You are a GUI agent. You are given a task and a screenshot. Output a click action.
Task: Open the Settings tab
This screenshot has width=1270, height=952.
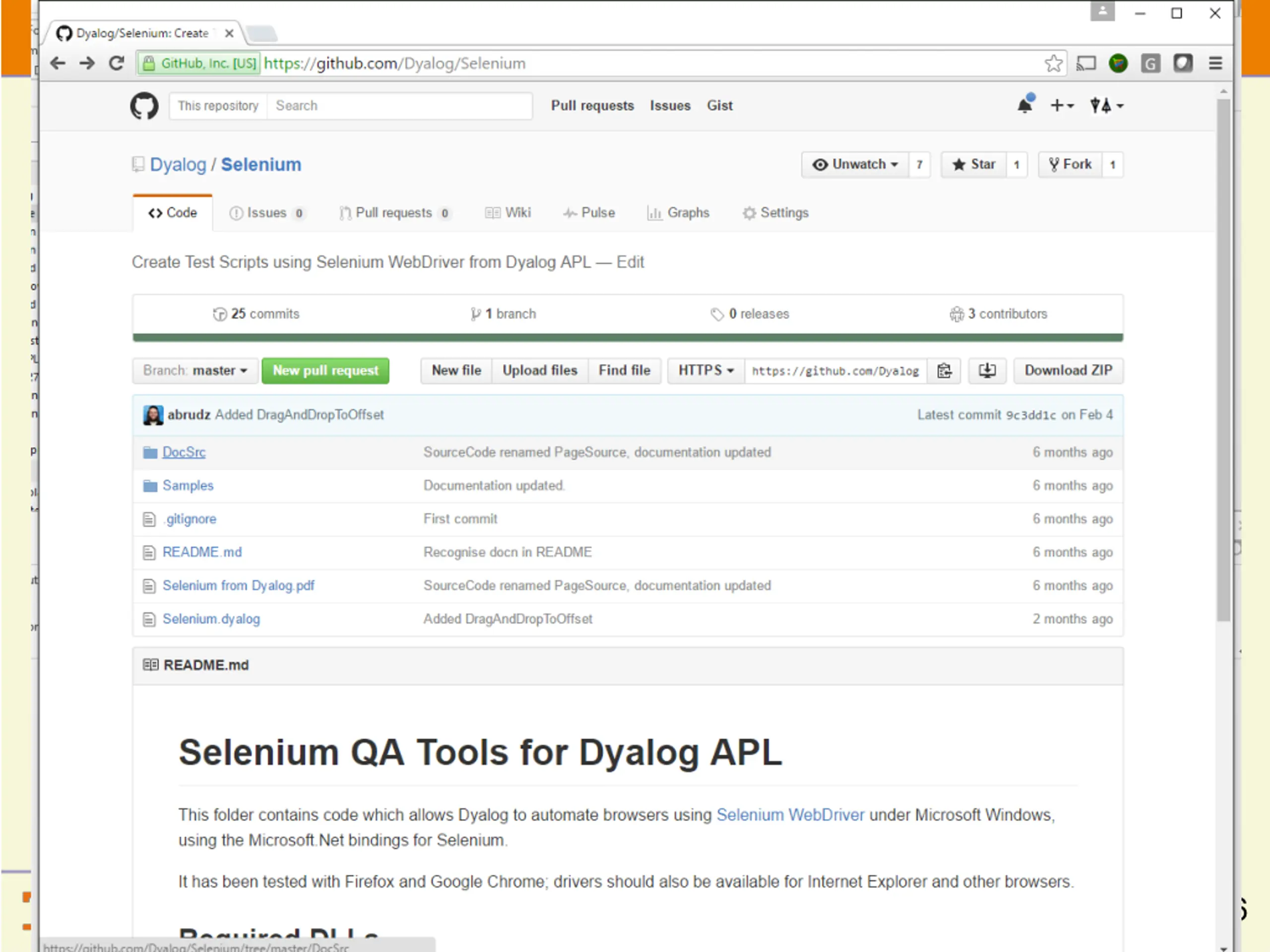click(776, 213)
